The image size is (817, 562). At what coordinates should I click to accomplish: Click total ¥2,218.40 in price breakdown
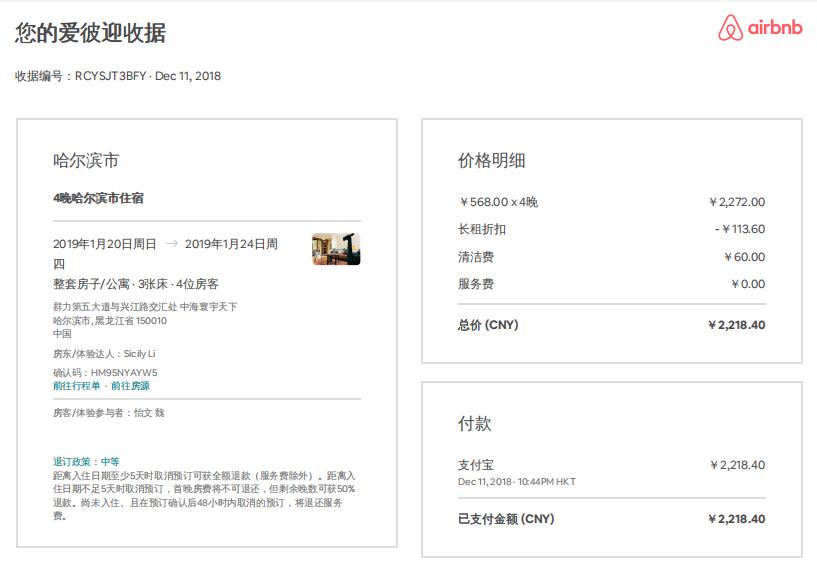(x=736, y=325)
